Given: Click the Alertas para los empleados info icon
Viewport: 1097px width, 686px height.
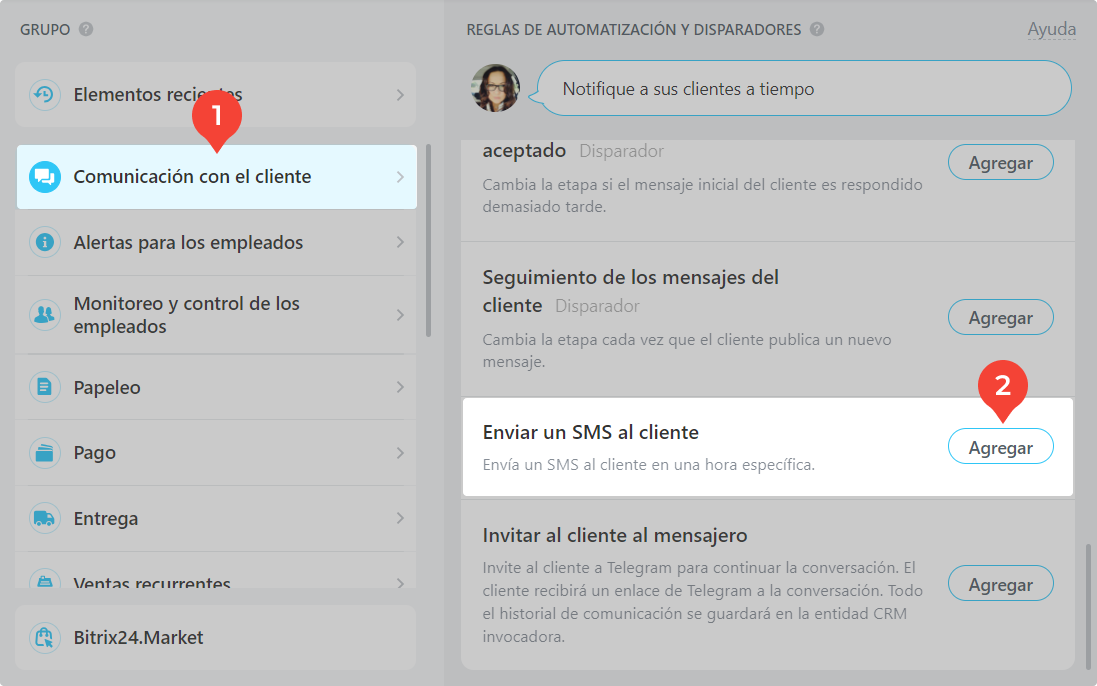Looking at the screenshot, I should point(44,243).
